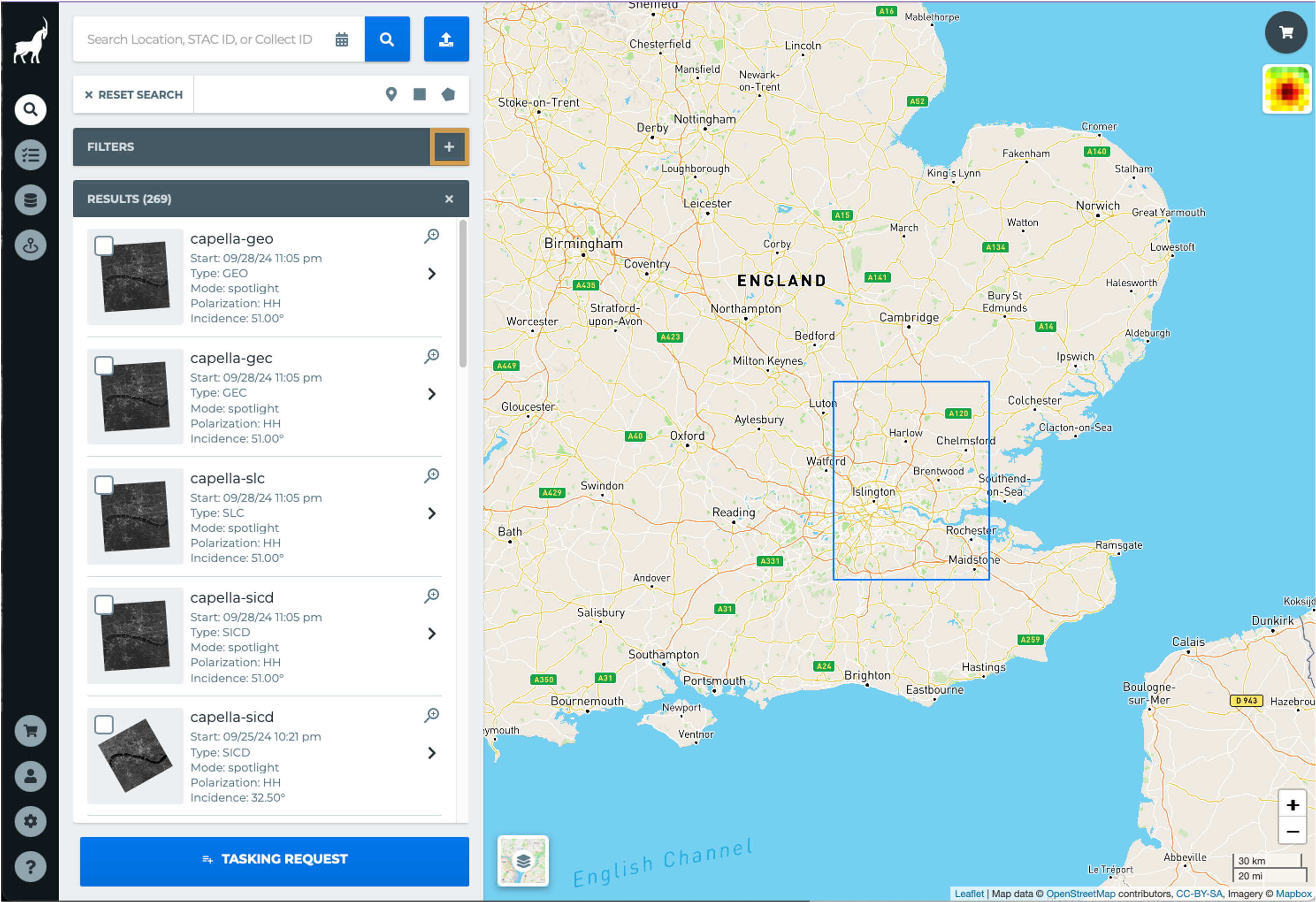Screen dimensions: 1316x902
Task: Open the calendar date picker icon
Action: click(342, 39)
